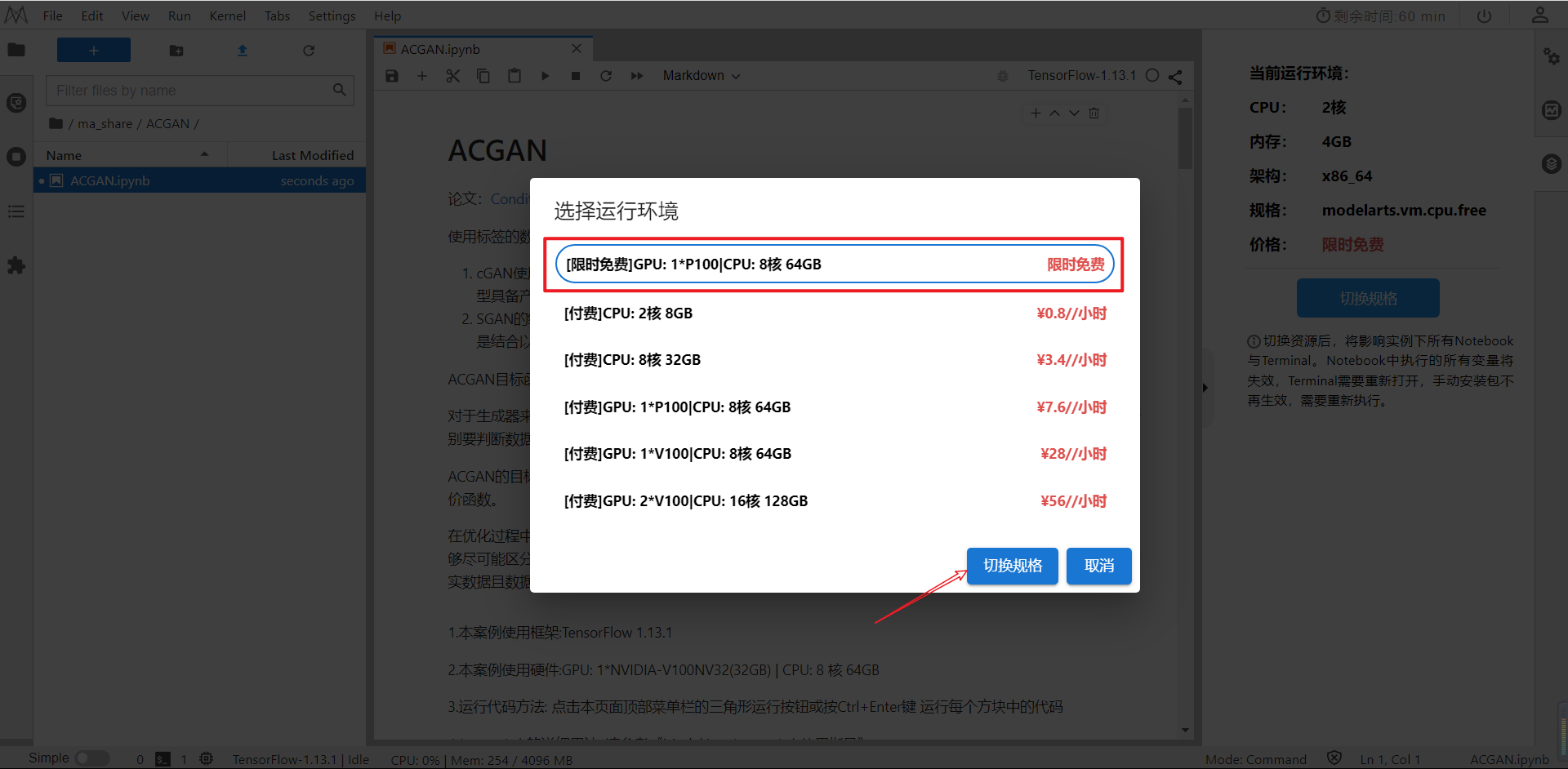This screenshot has width=1568, height=769.
Task: Click the blue new launcher plus button
Action: point(94,50)
